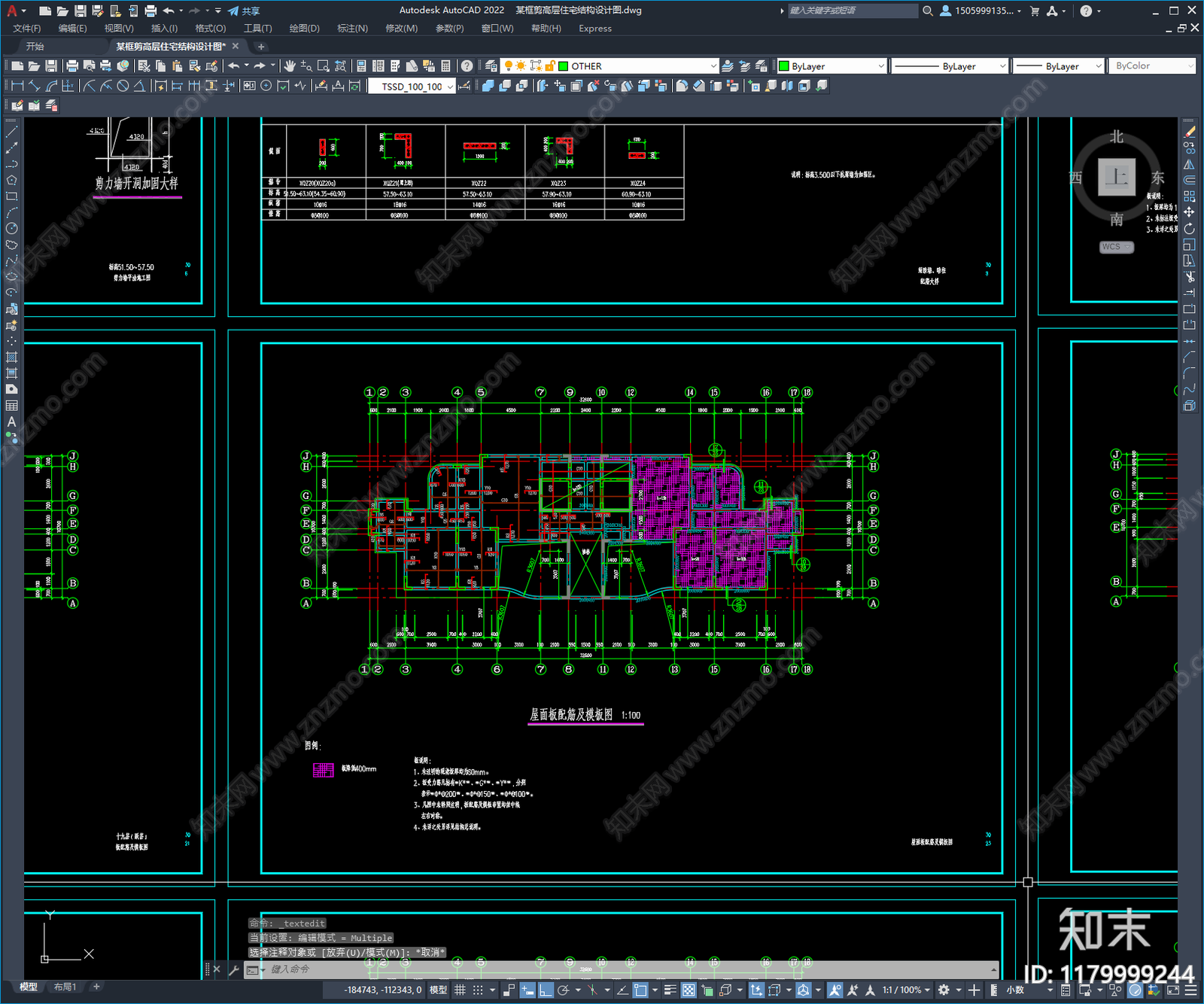Open the annotation scale 1:1 / 100% dropdown

[906, 990]
